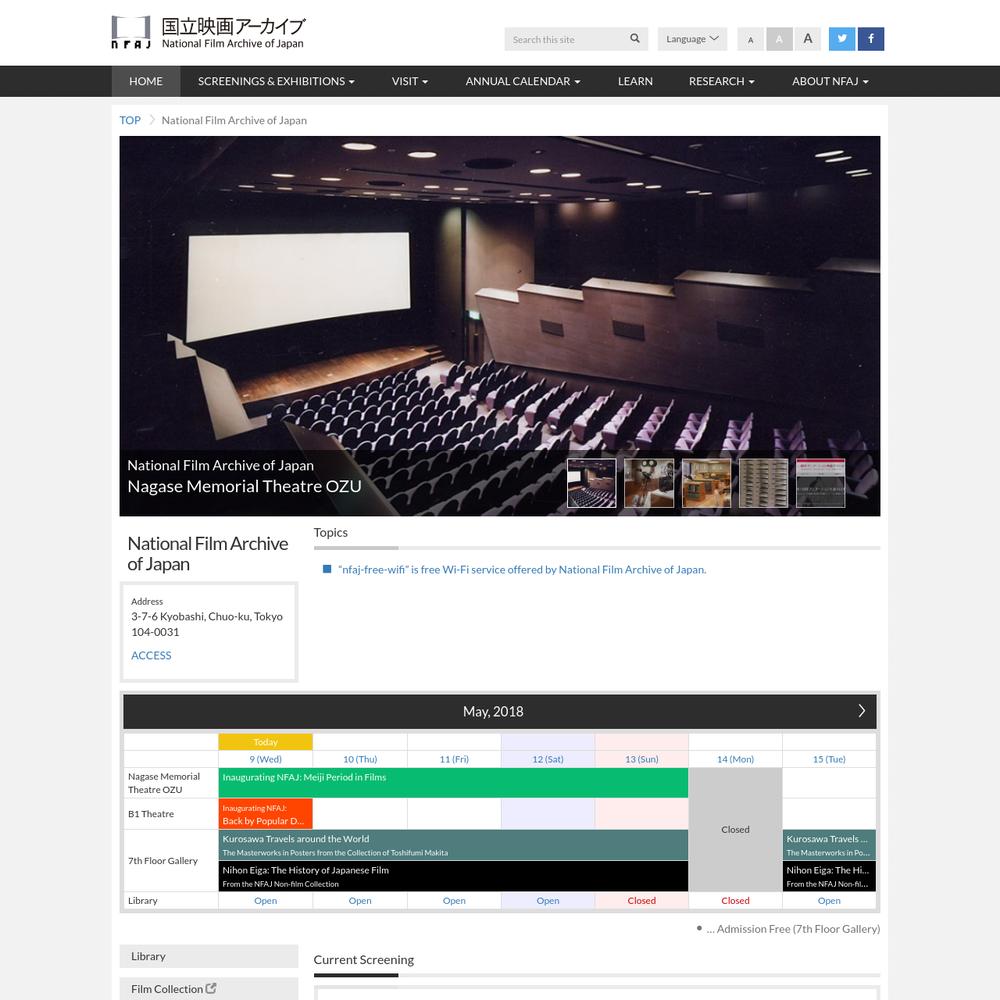Go to next week in calendar
The height and width of the screenshot is (1000, 1000).
tap(861, 711)
